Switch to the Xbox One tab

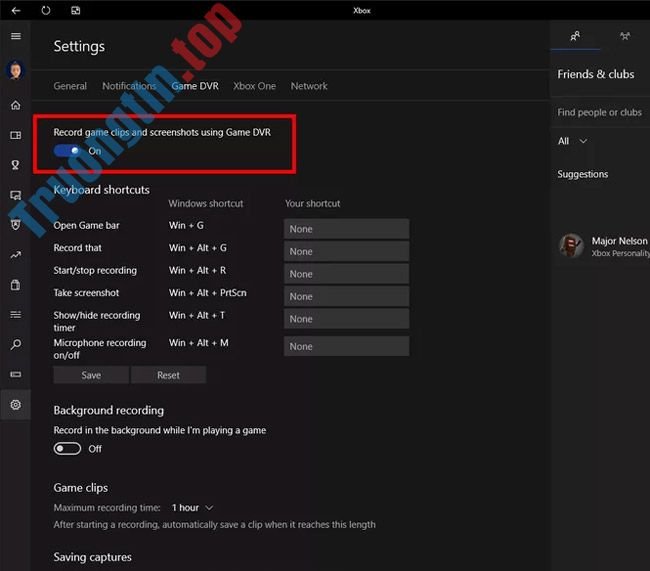[254, 86]
